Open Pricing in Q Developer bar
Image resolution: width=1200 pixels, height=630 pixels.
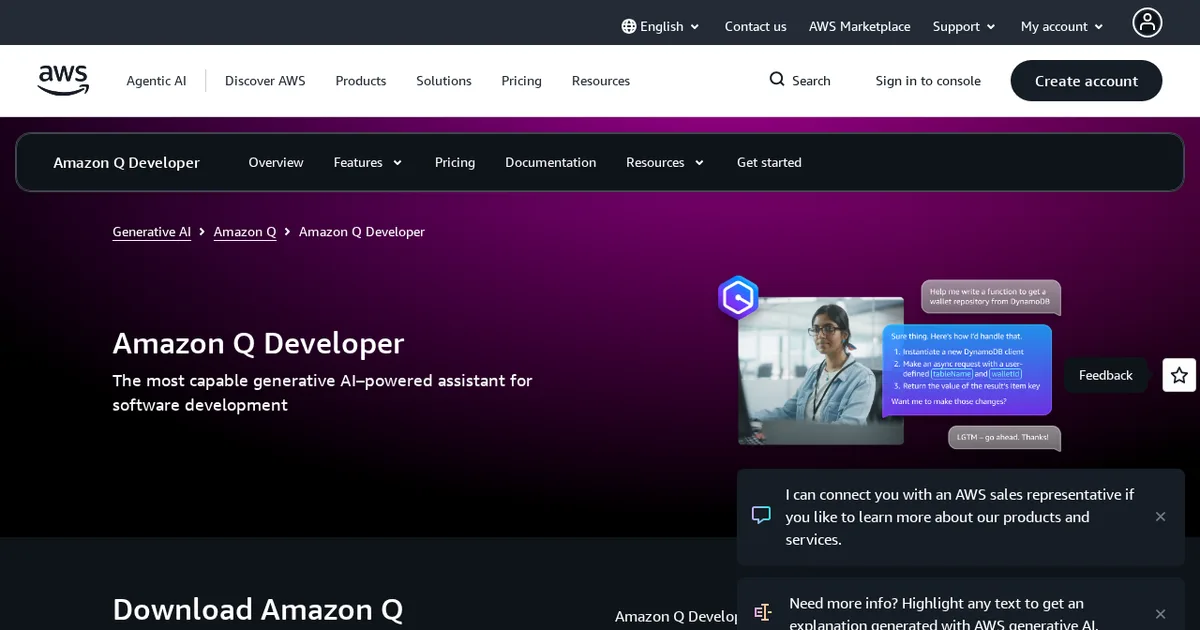pos(455,162)
